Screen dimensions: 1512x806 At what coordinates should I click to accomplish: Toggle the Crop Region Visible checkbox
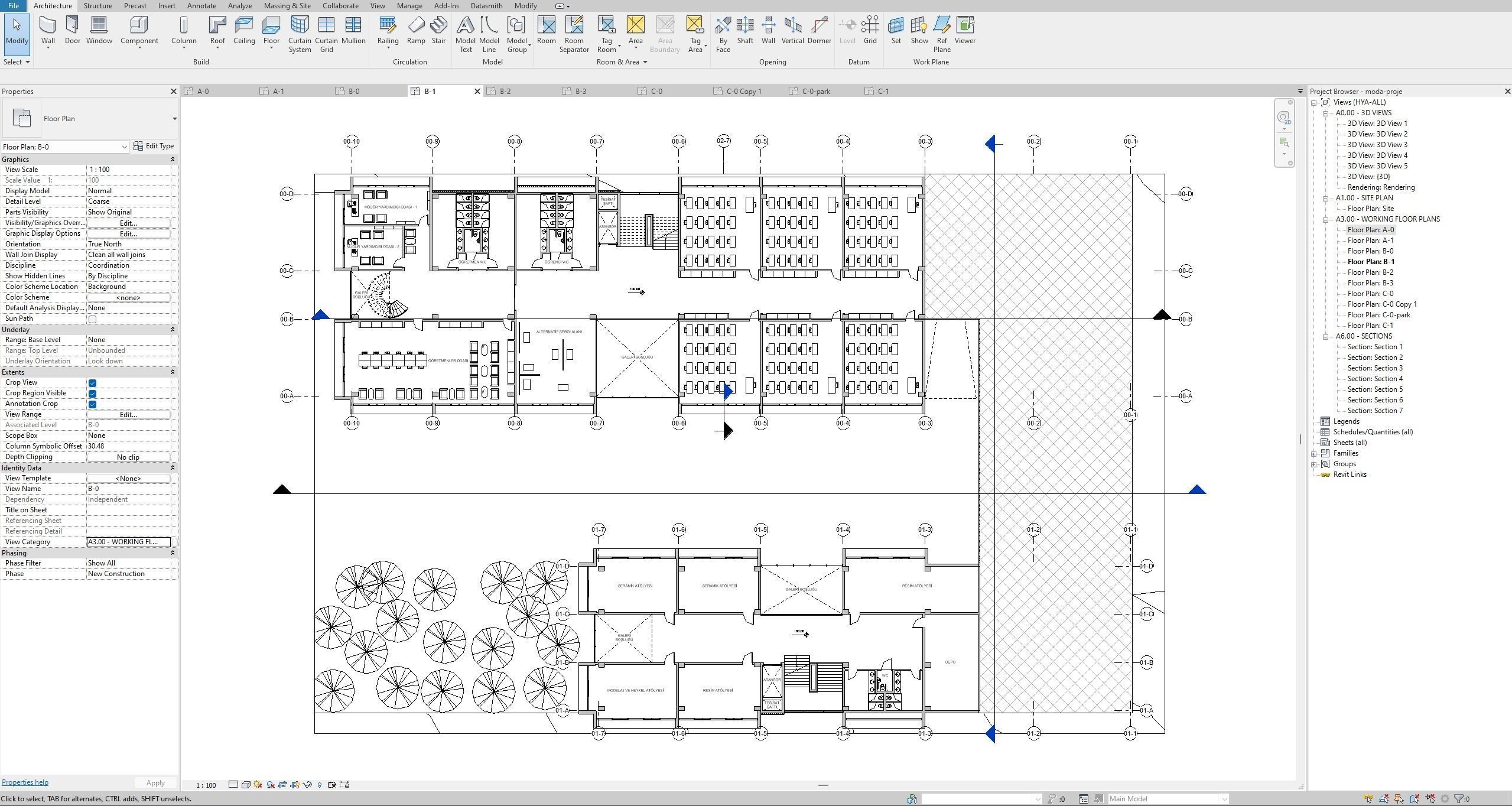click(92, 394)
